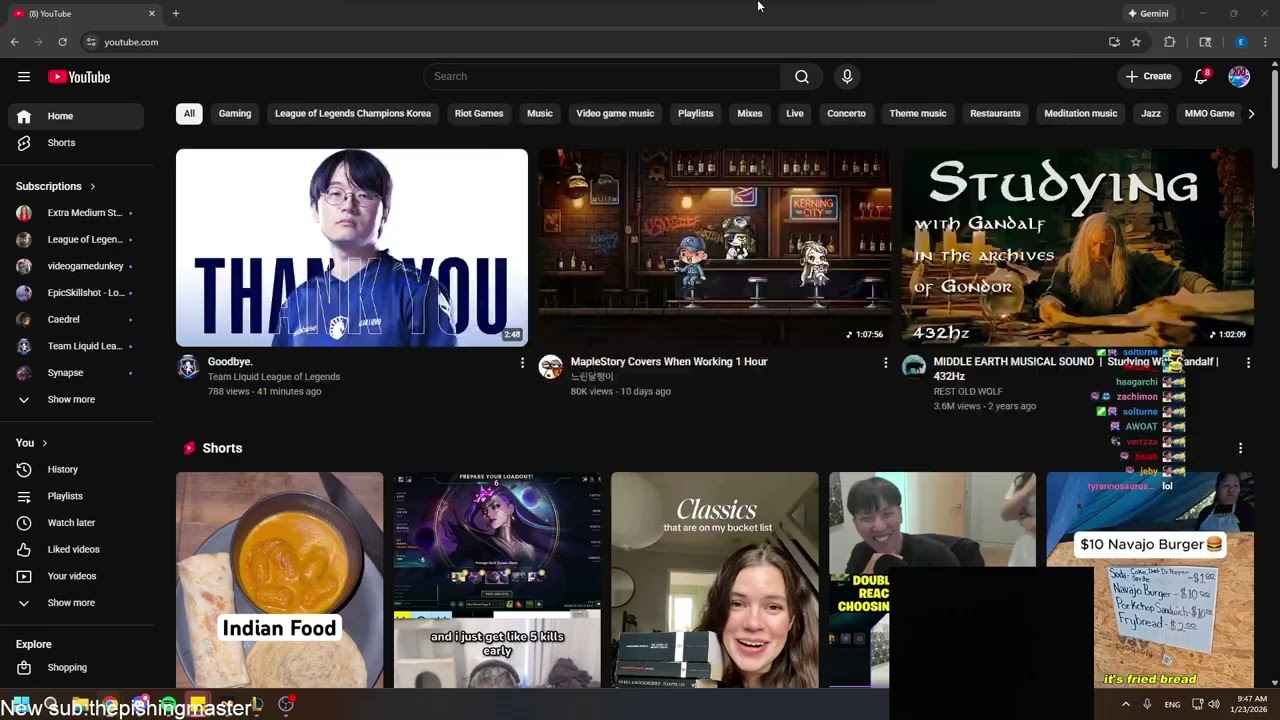
Task: Select the Live filter chip
Action: 795,114
